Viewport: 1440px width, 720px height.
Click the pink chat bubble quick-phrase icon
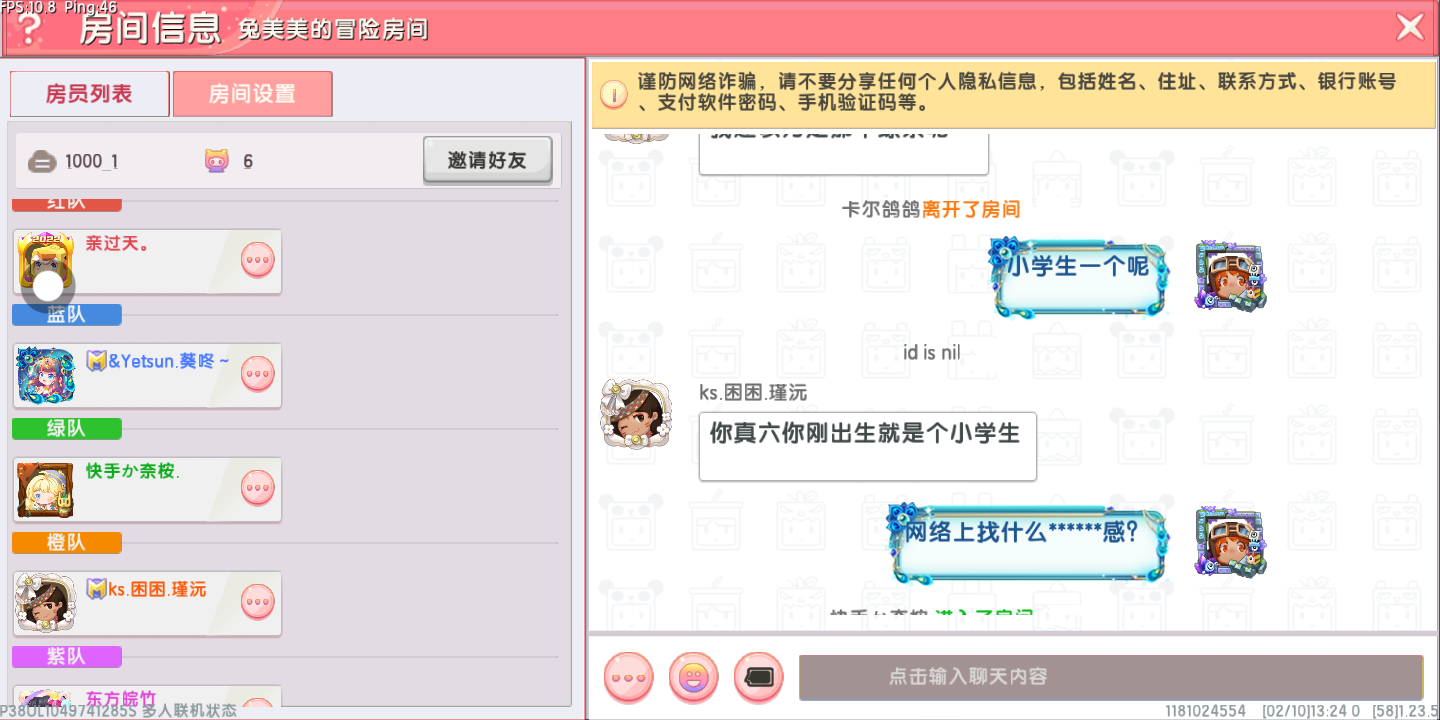[629, 677]
